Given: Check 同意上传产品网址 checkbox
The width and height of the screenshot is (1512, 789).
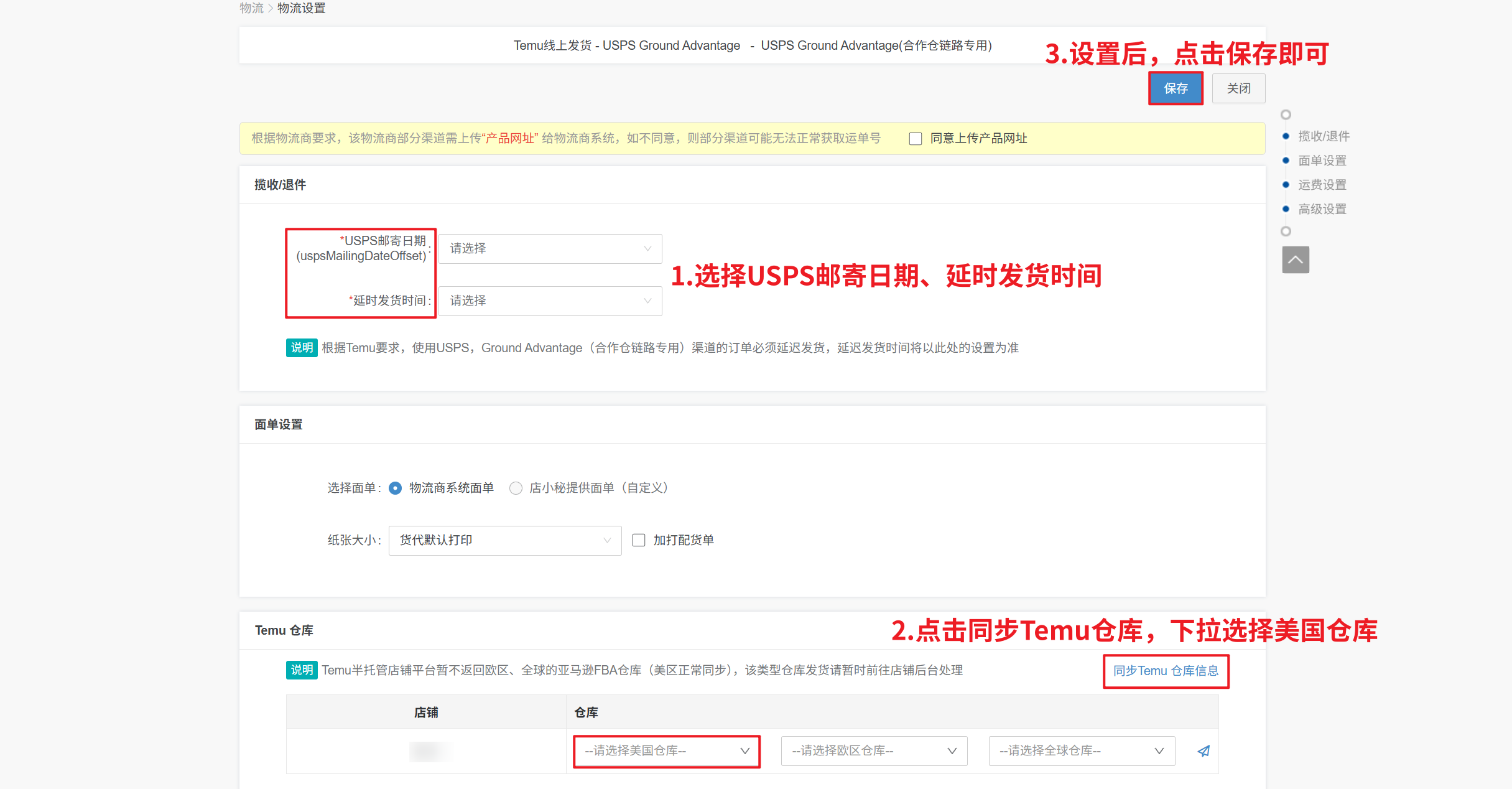Looking at the screenshot, I should tap(916, 139).
